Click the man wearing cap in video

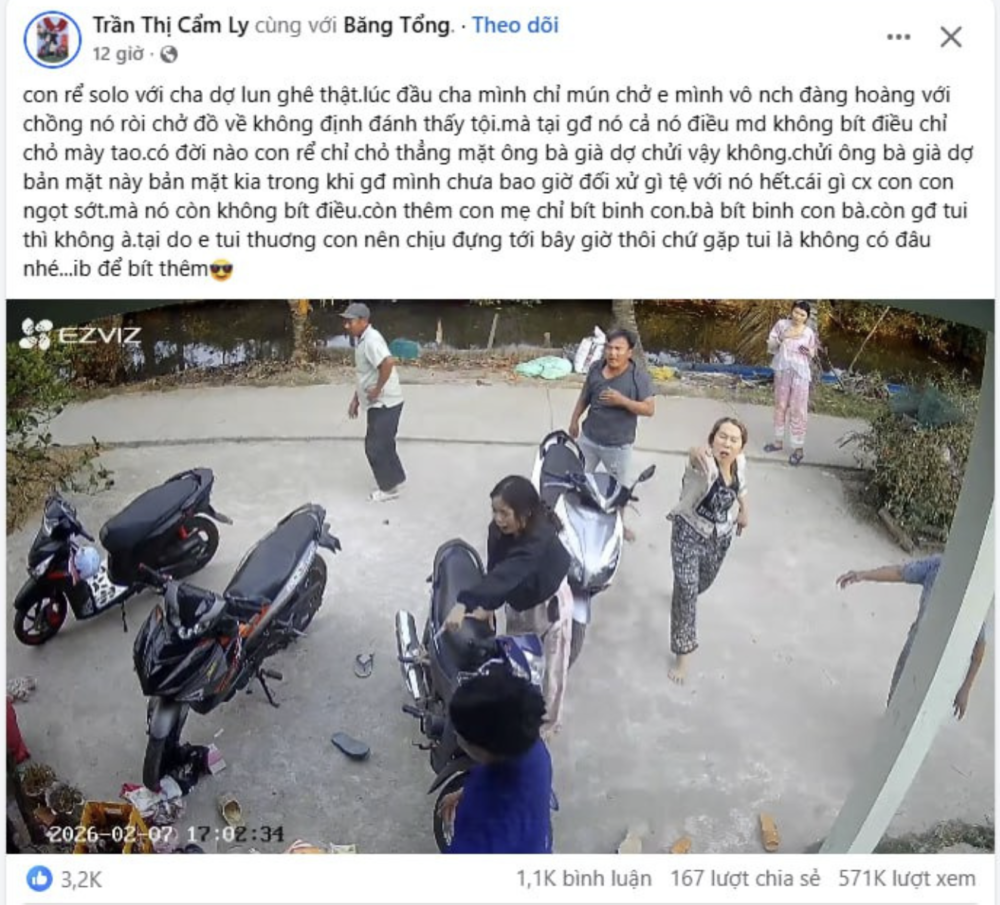(x=377, y=402)
